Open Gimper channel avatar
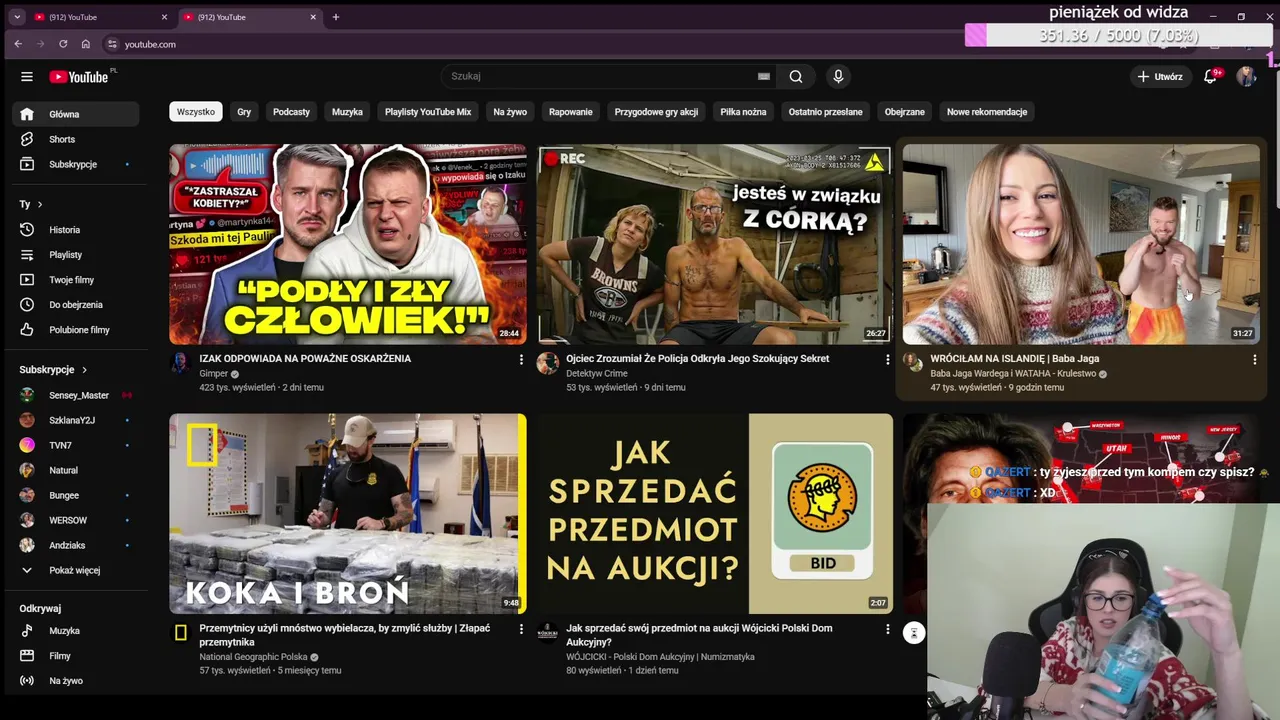Image resolution: width=1280 pixels, height=720 pixels. click(181, 363)
